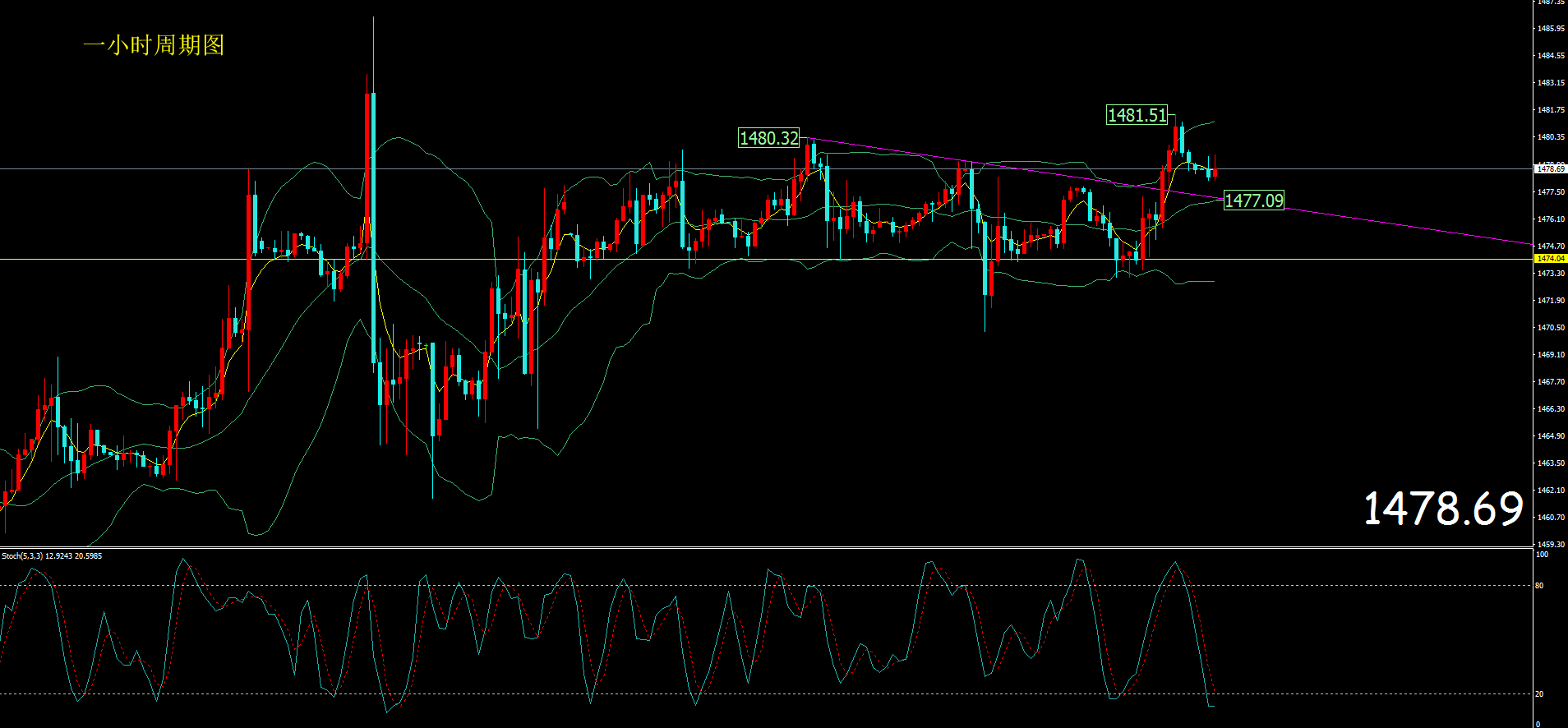Click axis price label 1476.10
The height and width of the screenshot is (728, 1568).
[1551, 219]
